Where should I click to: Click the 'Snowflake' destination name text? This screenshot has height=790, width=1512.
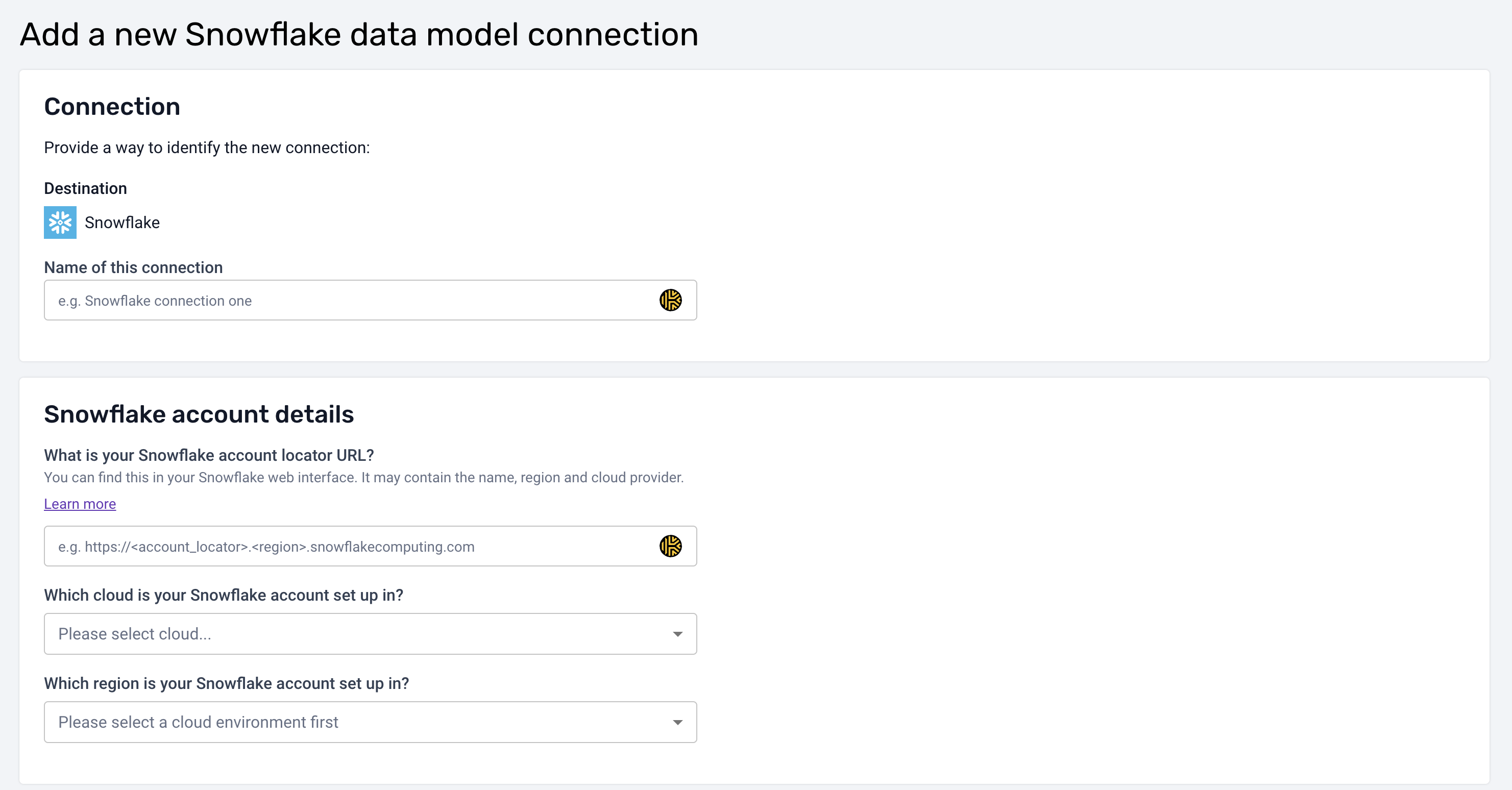[122, 223]
